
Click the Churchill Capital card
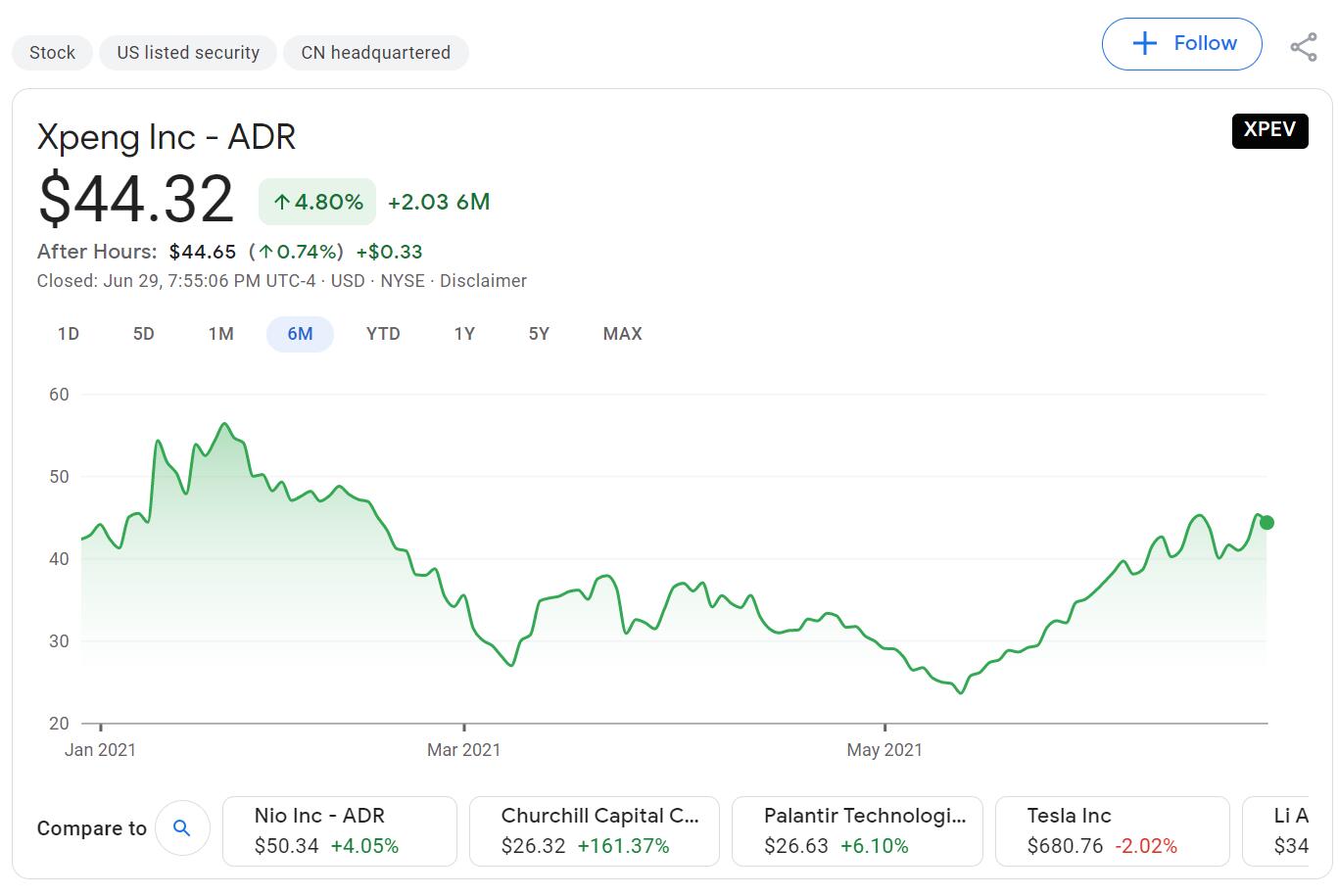click(x=594, y=830)
